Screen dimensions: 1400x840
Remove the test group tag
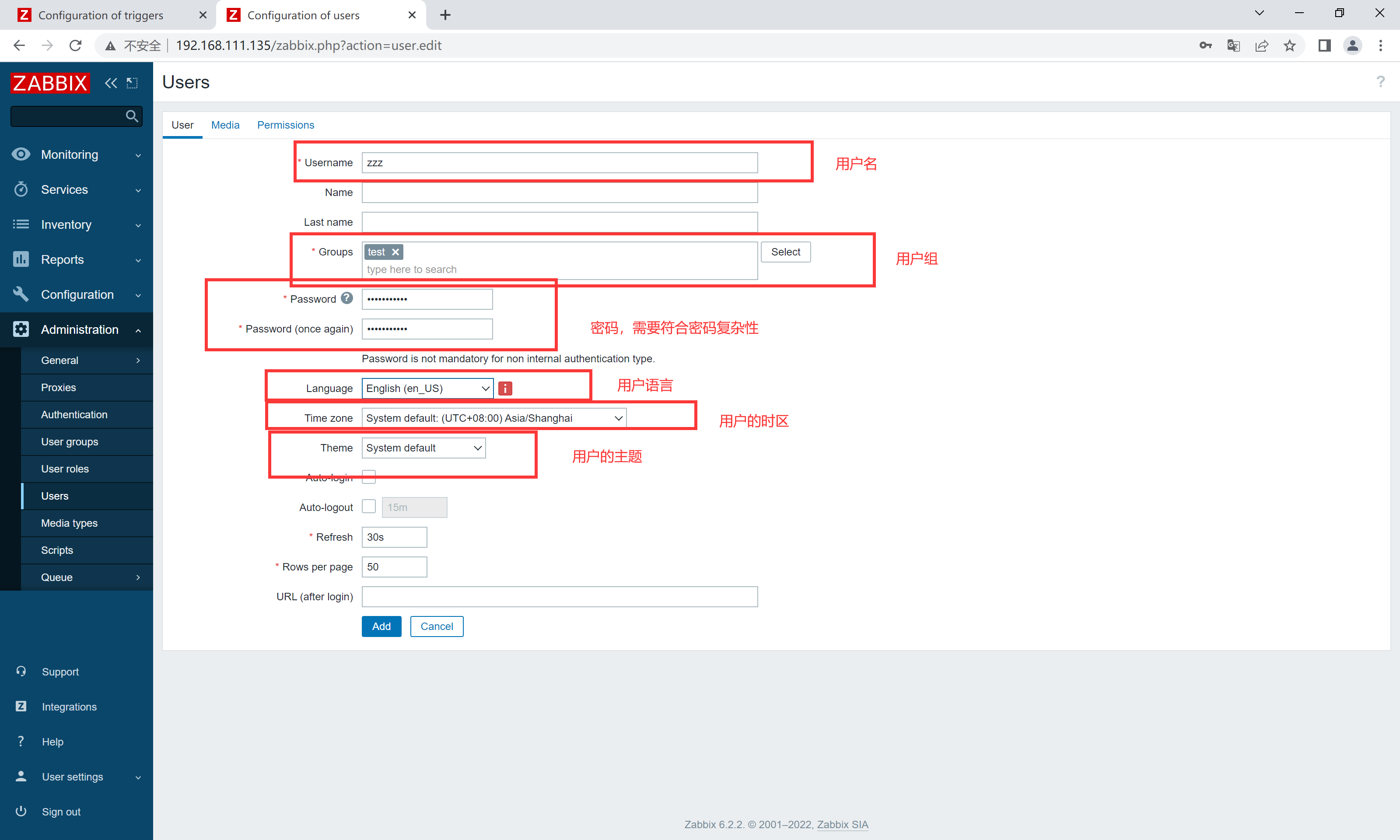click(x=395, y=252)
